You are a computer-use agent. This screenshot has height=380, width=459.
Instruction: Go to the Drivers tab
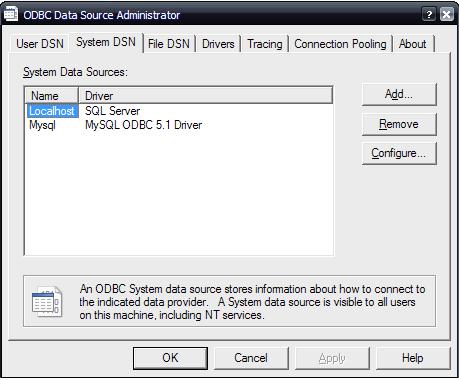[218, 44]
